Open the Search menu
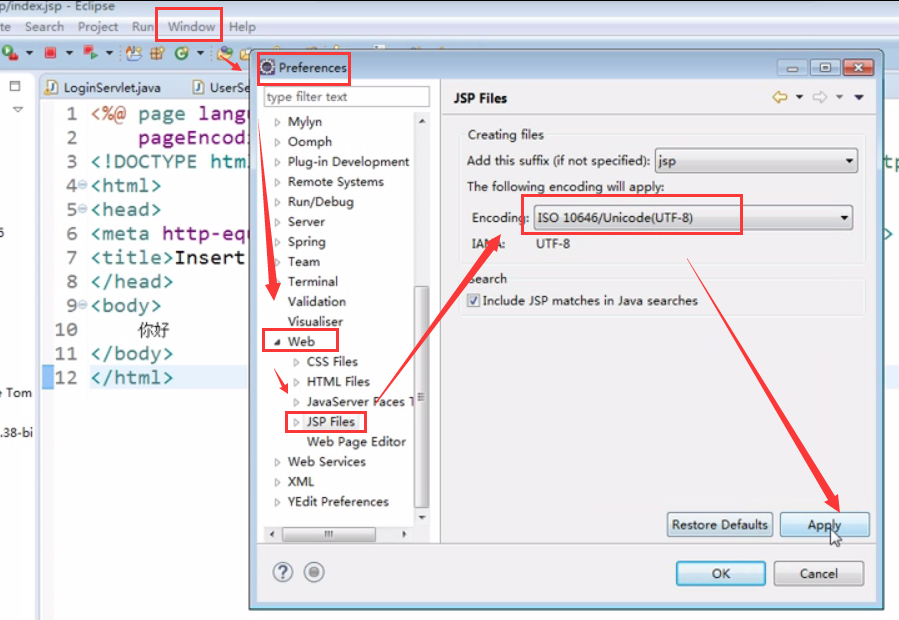Image resolution: width=899 pixels, height=620 pixels. click(44, 27)
